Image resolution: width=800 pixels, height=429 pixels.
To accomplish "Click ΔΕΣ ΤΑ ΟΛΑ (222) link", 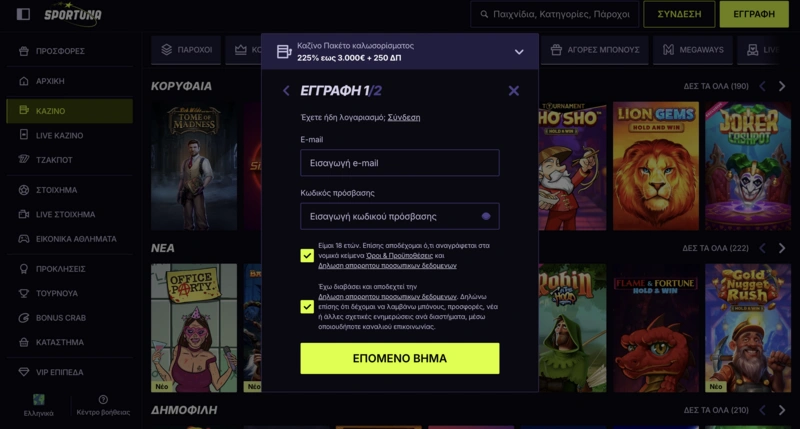I will pos(715,248).
